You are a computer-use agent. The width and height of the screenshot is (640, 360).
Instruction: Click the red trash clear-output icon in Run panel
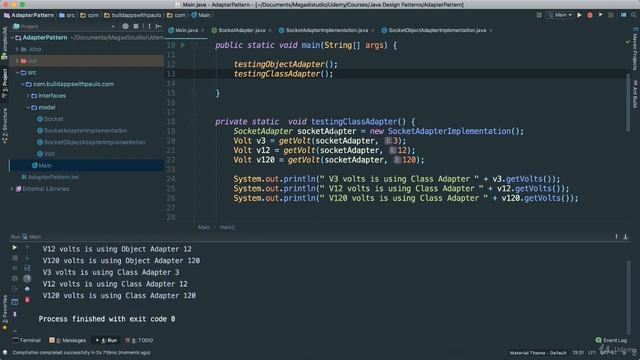pyautogui.click(x=27, y=300)
